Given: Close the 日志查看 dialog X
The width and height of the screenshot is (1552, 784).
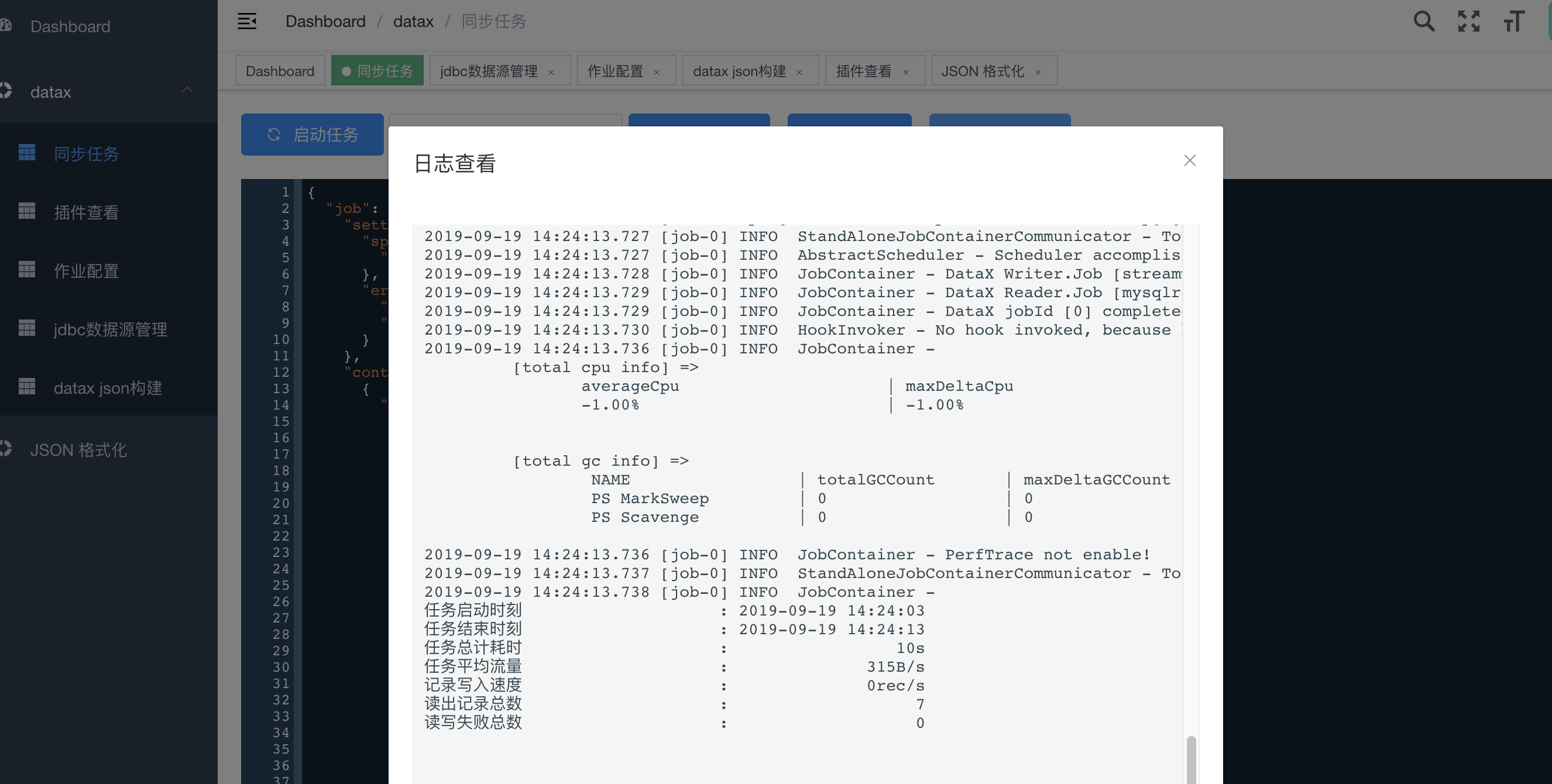Looking at the screenshot, I should point(1189,160).
